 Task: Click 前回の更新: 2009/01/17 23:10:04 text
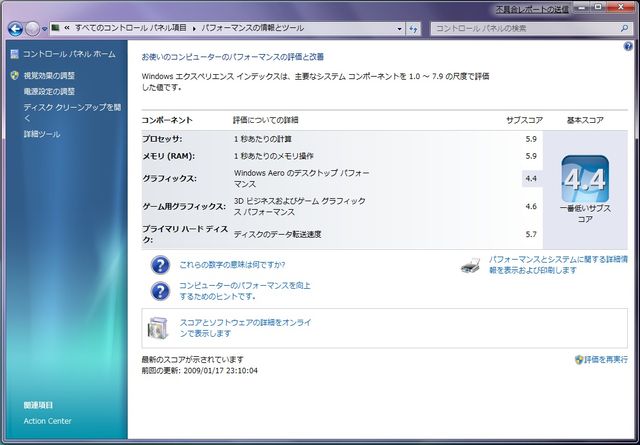point(200,371)
